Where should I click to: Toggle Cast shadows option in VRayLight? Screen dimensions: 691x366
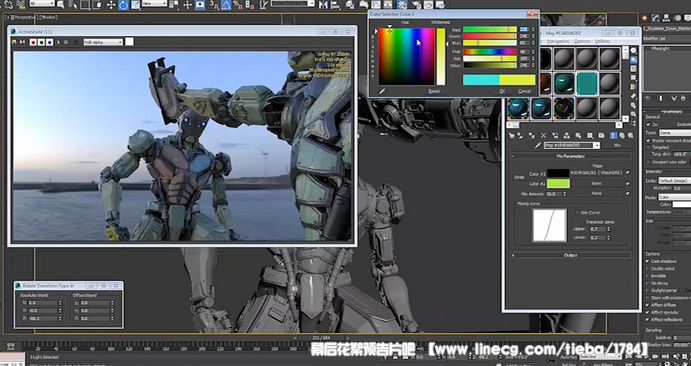[x=648, y=261]
